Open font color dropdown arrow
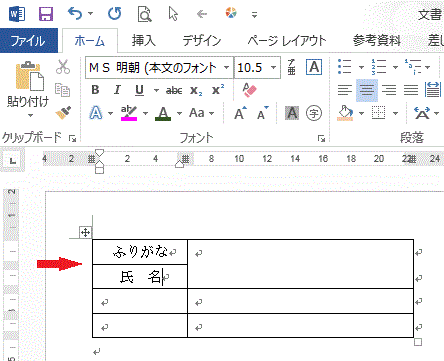The height and width of the screenshot is (361, 444). (x=179, y=114)
